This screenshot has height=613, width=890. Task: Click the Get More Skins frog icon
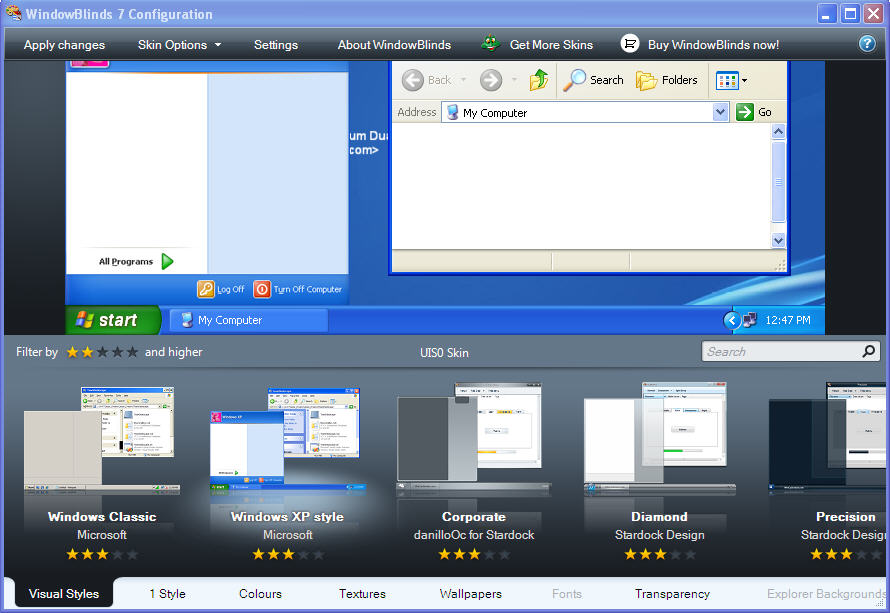point(491,43)
